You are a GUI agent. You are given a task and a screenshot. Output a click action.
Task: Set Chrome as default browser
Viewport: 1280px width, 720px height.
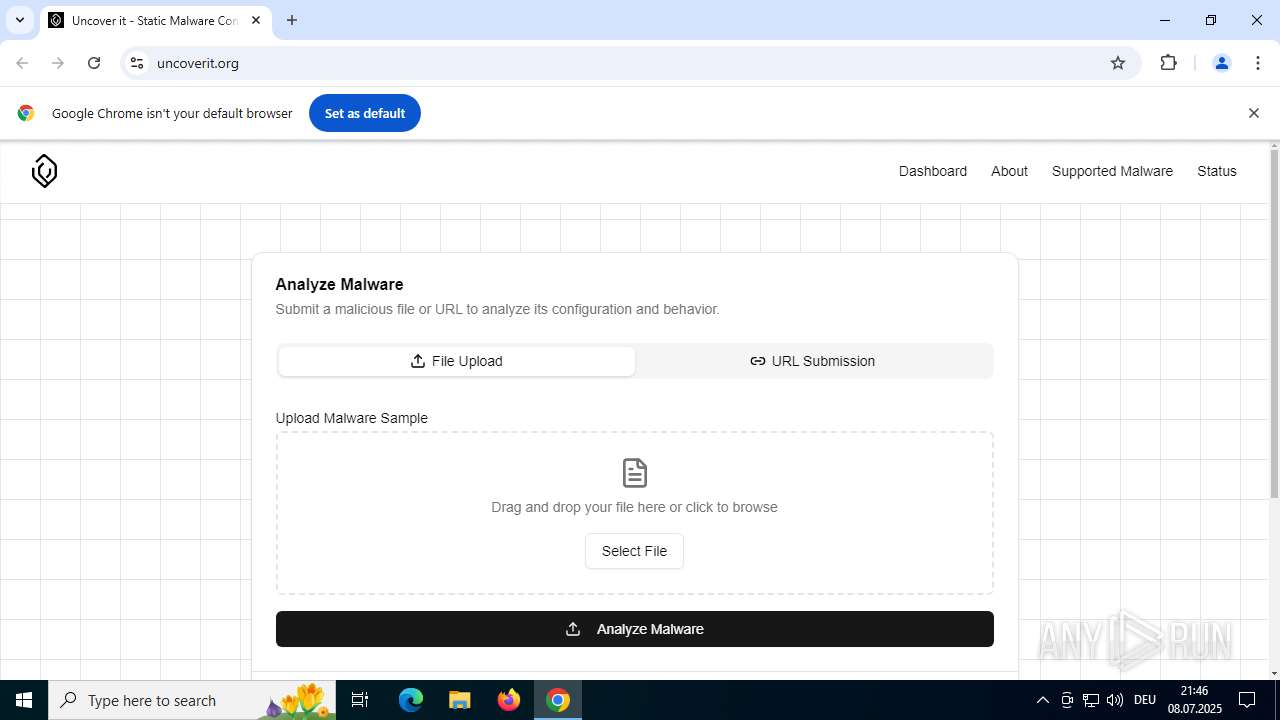point(365,113)
